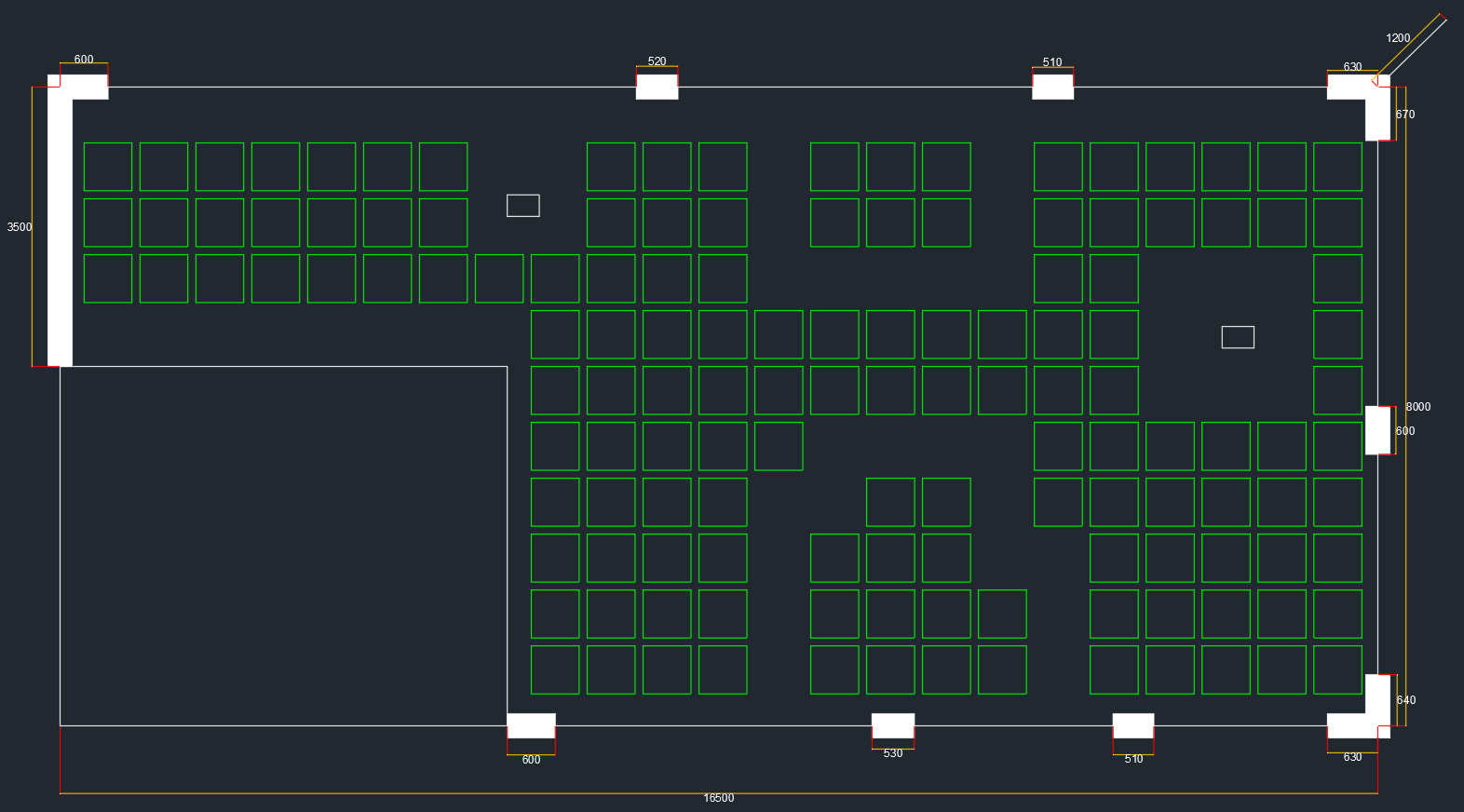Select the 510 dimension label along top edge
The width and height of the screenshot is (1464, 812).
tap(1051, 62)
